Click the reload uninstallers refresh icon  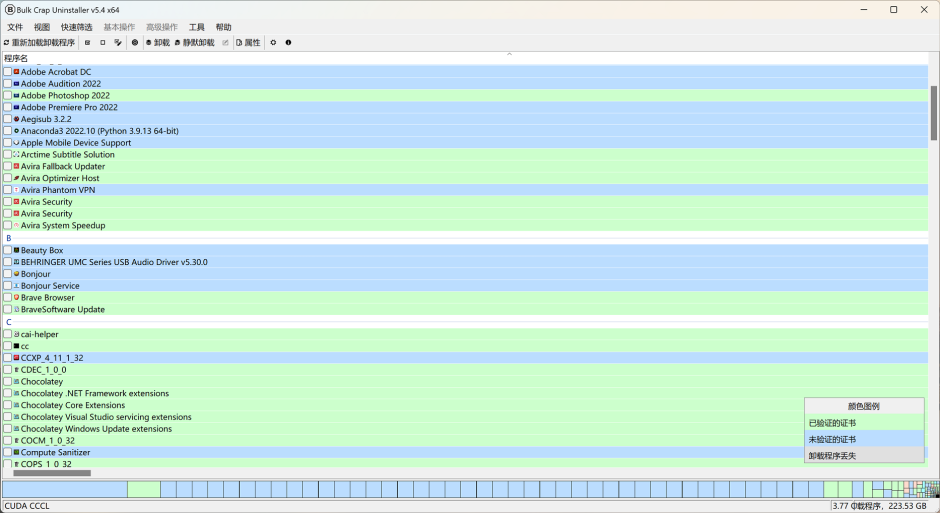pos(6,43)
